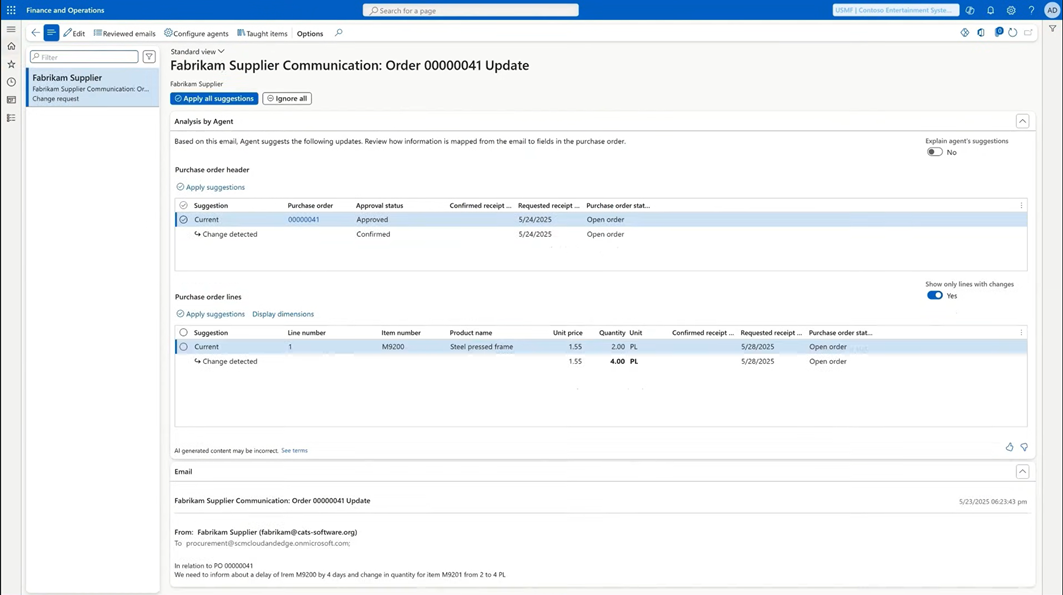Click the notifications bell icon
1063x595 pixels.
pos(990,10)
